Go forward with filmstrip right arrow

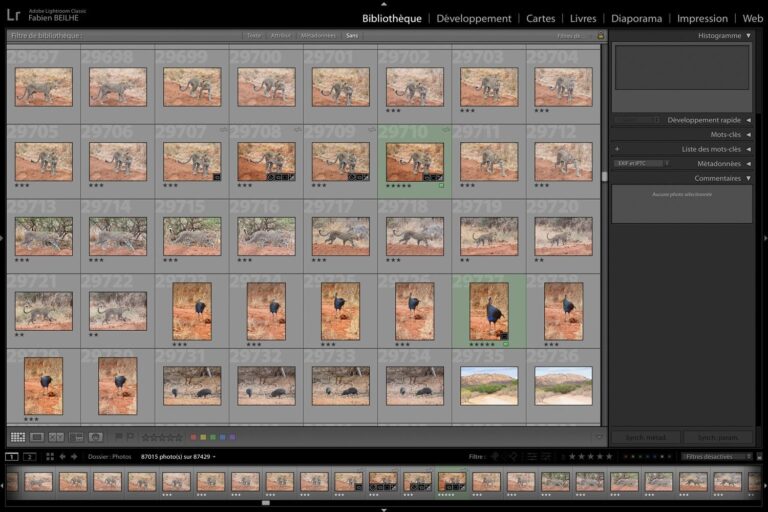coord(74,456)
